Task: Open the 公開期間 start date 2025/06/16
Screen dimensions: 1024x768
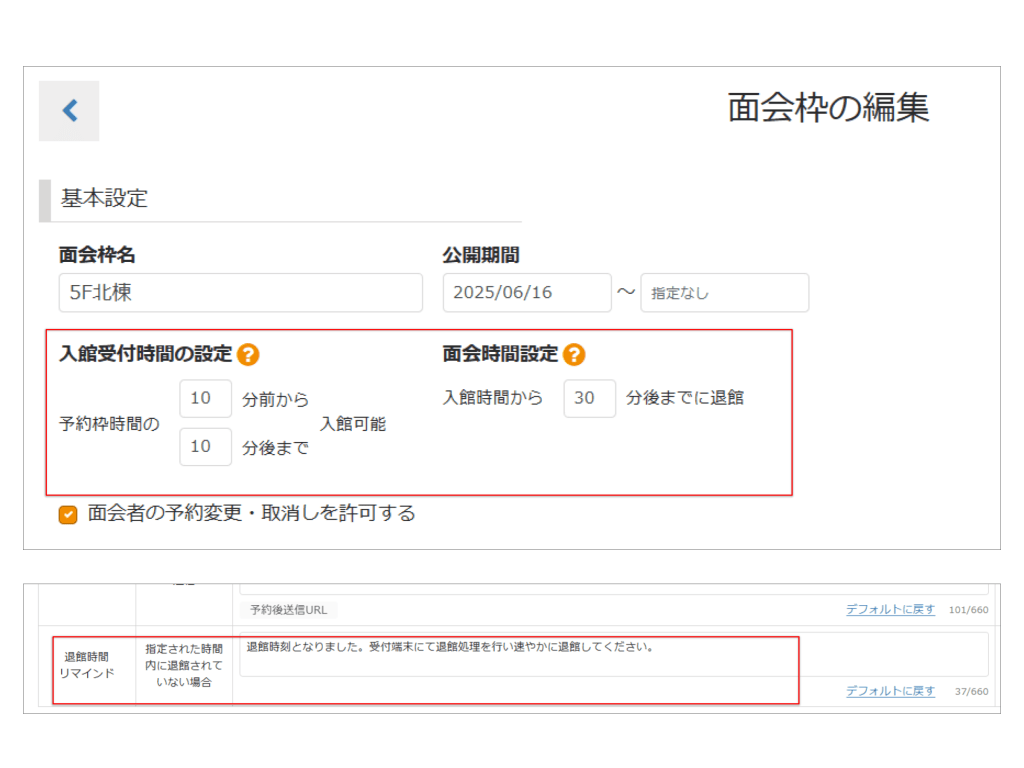Action: pyautogui.click(x=526, y=293)
